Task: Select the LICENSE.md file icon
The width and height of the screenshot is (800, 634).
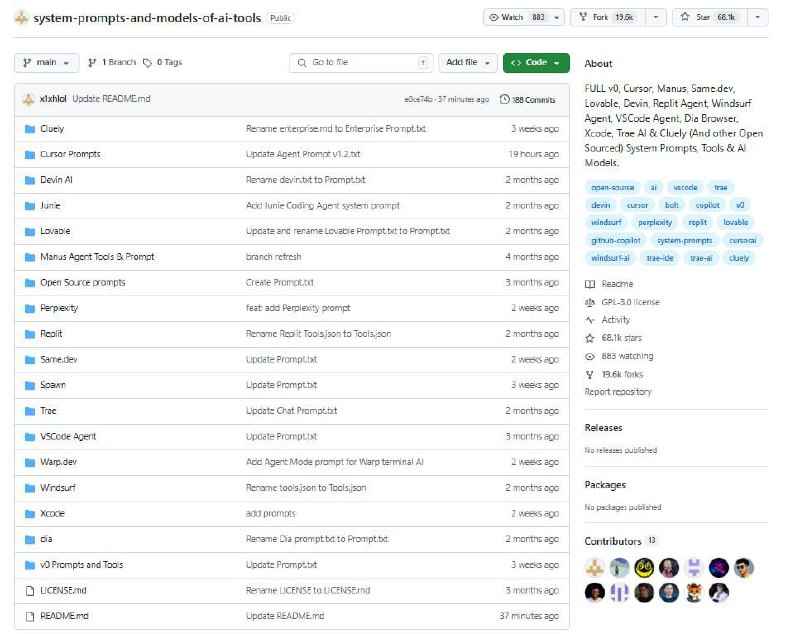Action: [x=30, y=591]
